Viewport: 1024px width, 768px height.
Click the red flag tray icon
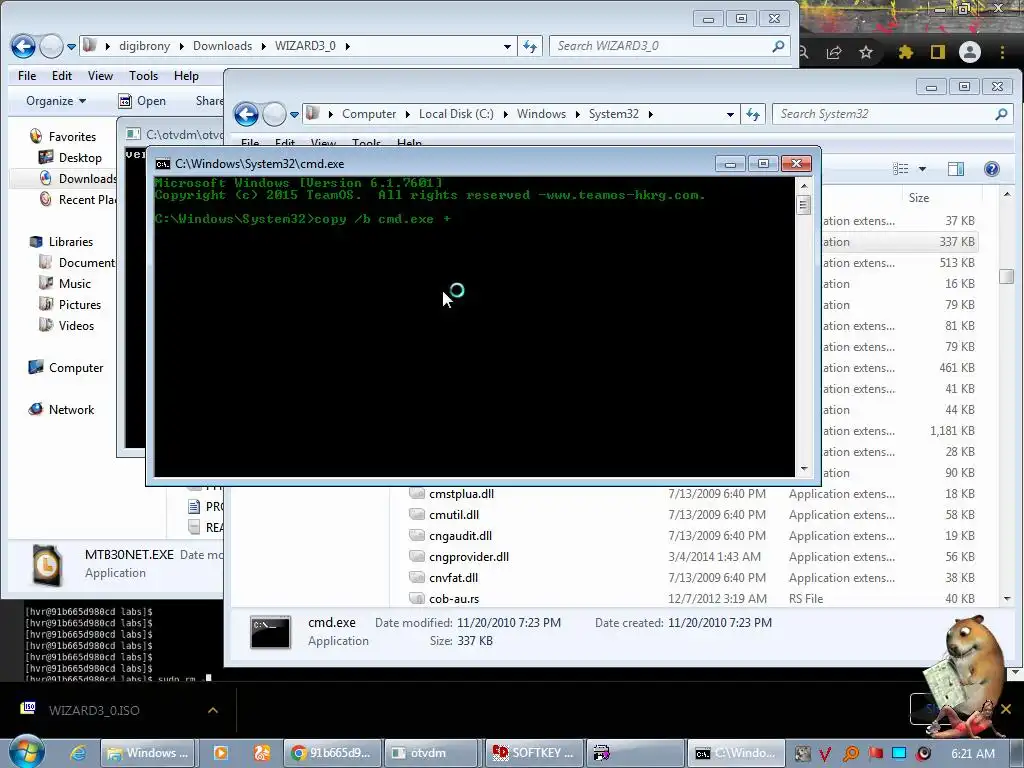tap(875, 753)
